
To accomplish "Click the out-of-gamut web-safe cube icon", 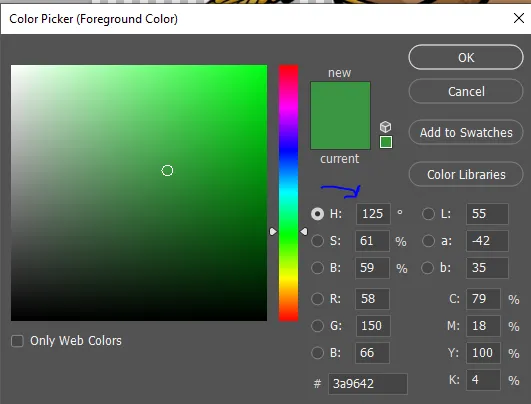I will pyautogui.click(x=385, y=127).
